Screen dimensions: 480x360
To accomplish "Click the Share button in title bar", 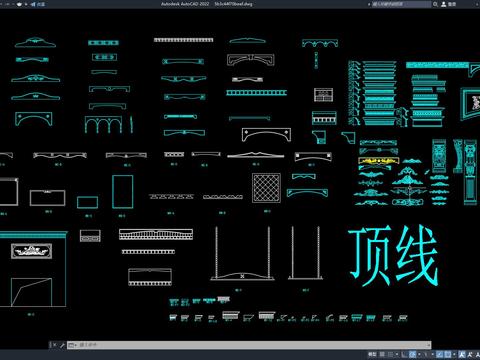I will coord(37,4).
